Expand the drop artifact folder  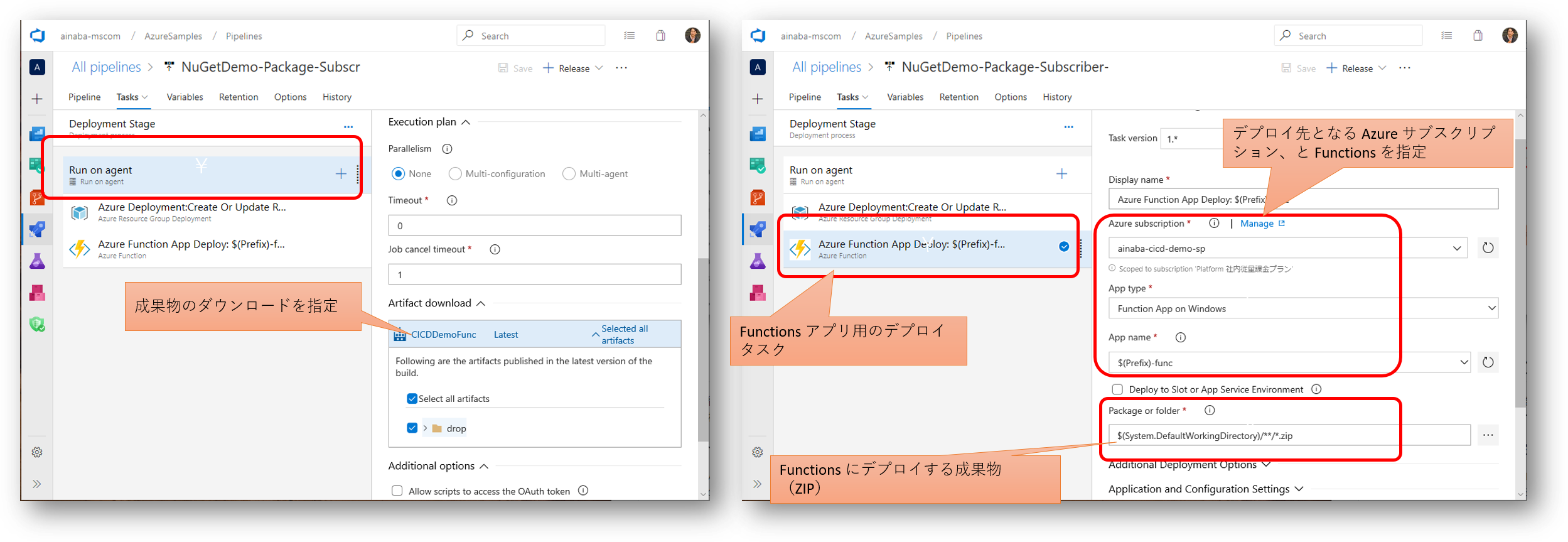(x=425, y=428)
